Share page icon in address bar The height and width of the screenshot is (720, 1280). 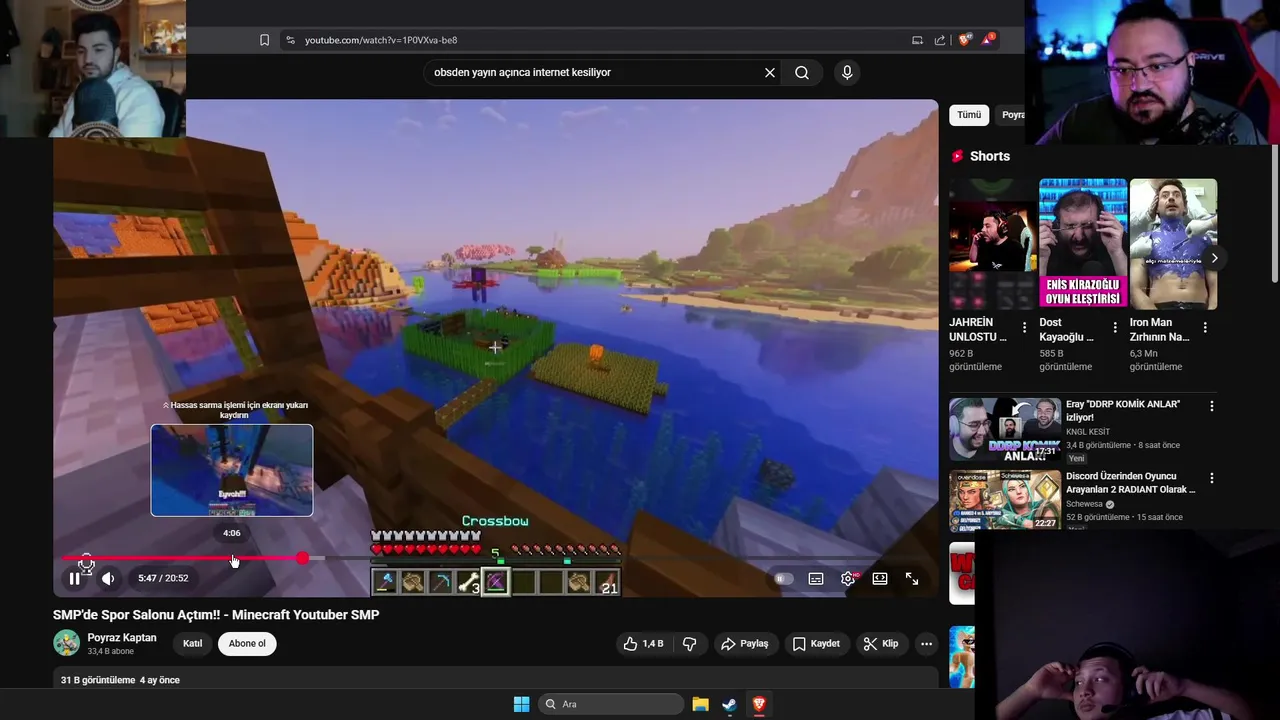coord(940,40)
